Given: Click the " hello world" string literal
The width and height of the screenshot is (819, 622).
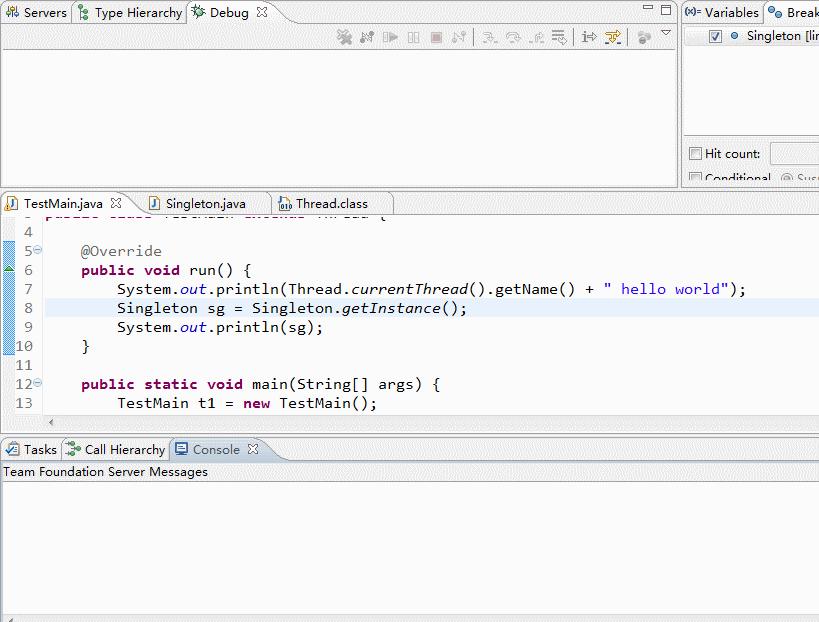Looking at the screenshot, I should point(665,289).
